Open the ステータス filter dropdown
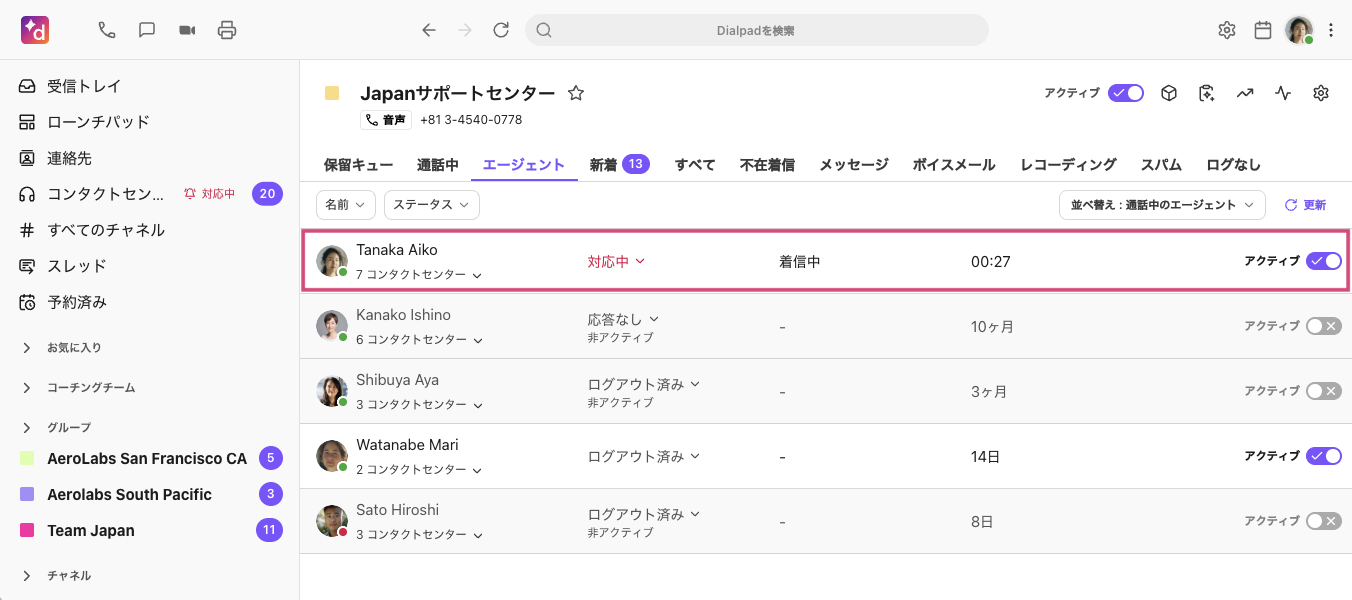This screenshot has height=600, width=1352. coord(431,205)
